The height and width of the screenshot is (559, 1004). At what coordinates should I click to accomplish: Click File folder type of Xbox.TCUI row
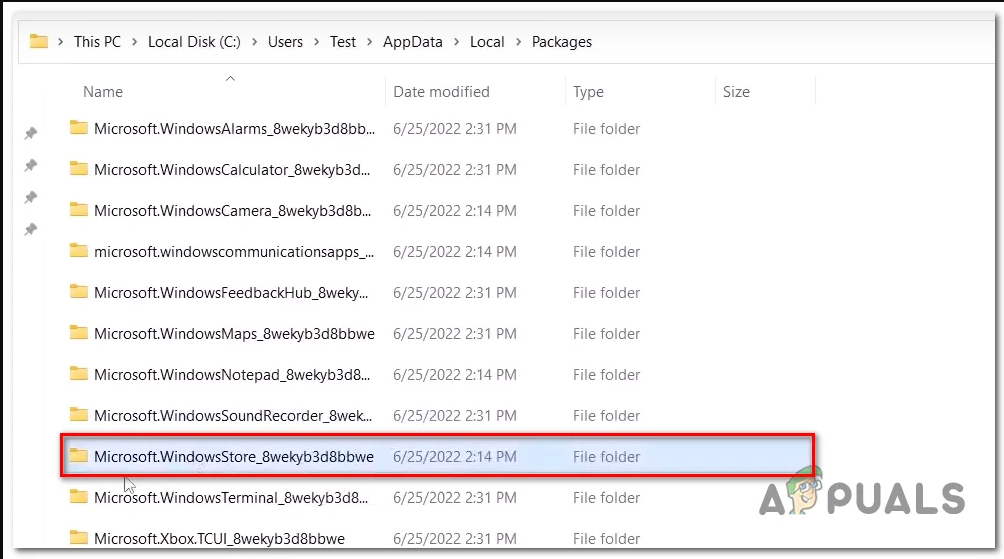(606, 539)
